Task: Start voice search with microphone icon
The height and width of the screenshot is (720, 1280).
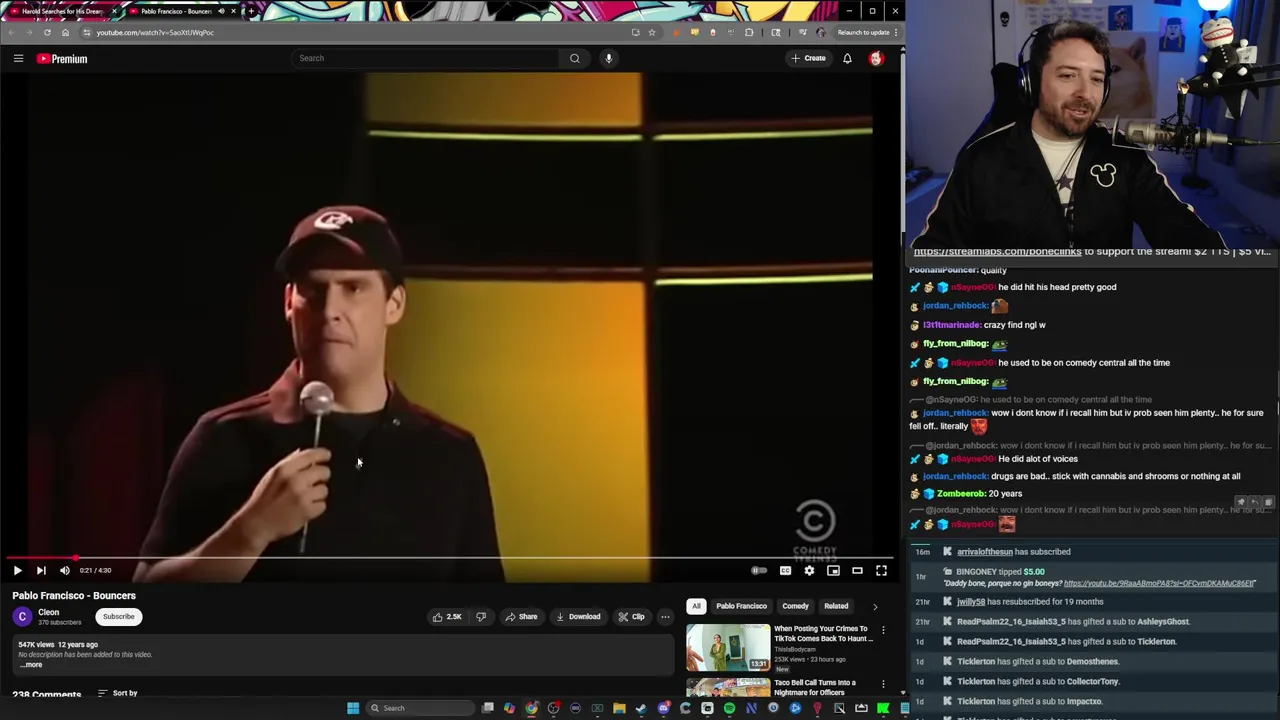Action: 608,58
